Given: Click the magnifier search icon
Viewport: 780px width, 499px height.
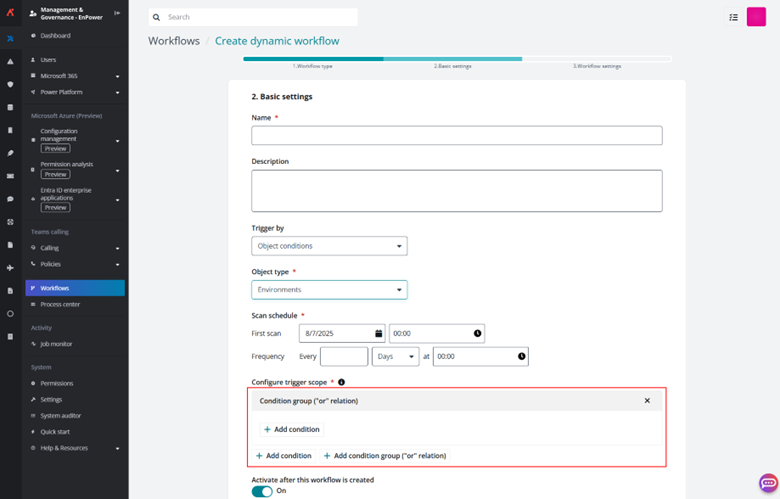Looking at the screenshot, I should [x=158, y=17].
